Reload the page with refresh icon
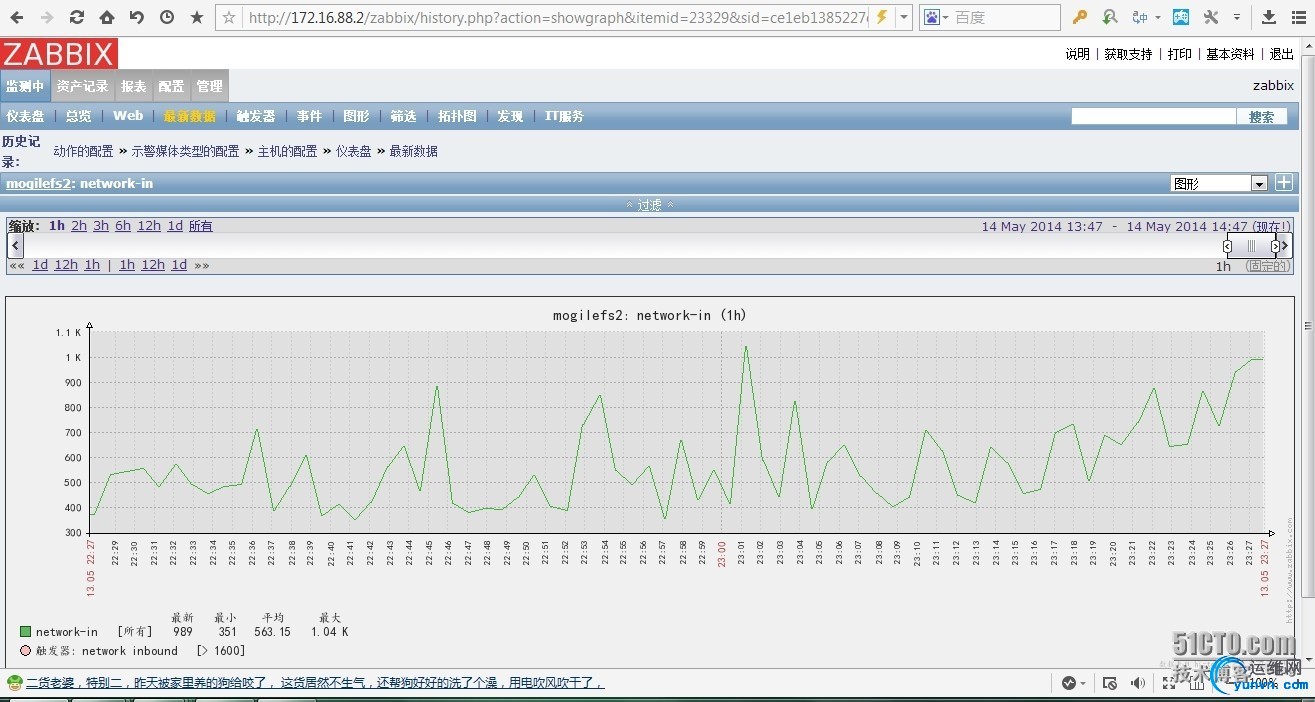The height and width of the screenshot is (702, 1315). [x=76, y=17]
